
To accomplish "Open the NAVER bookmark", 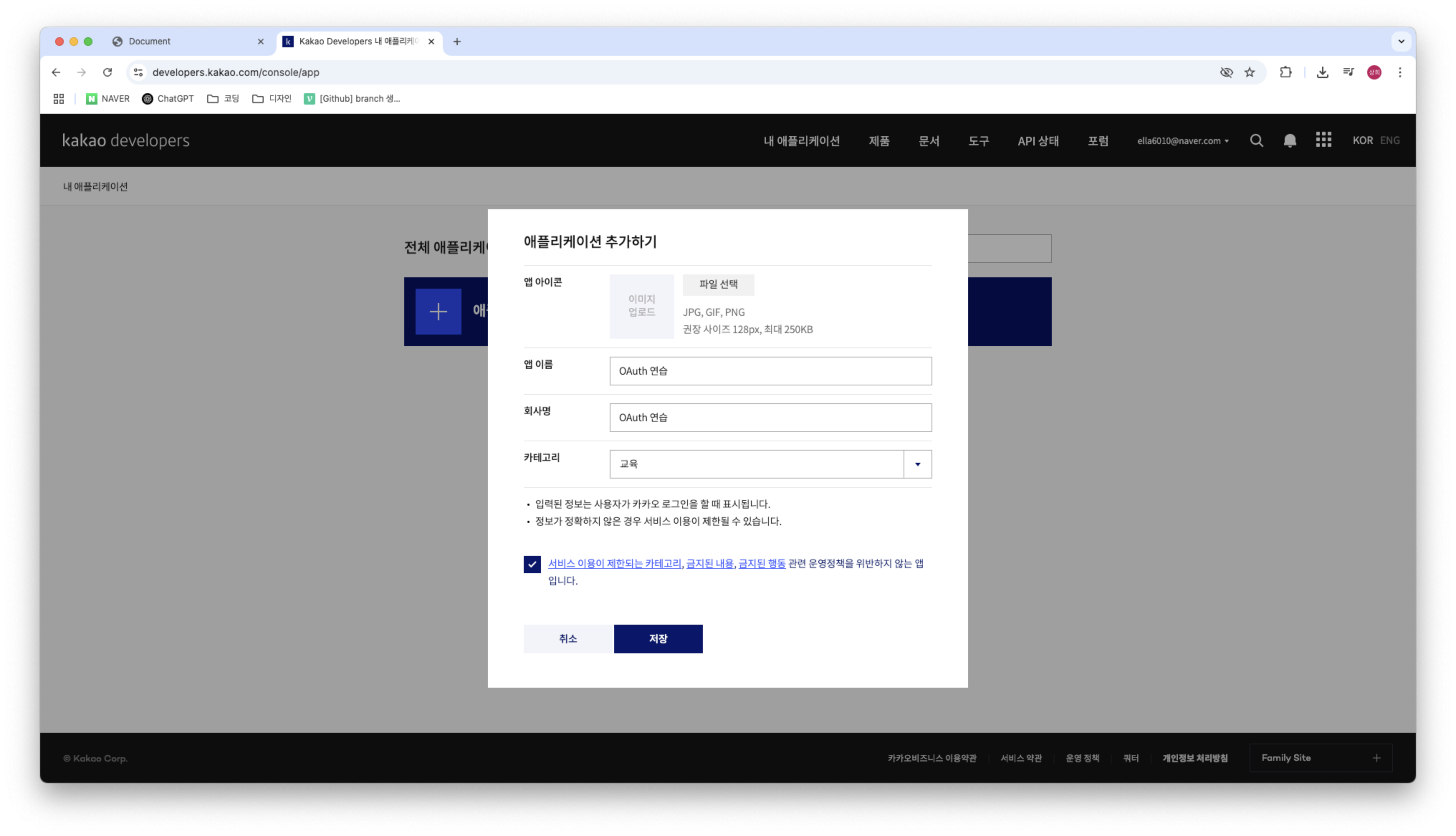I will pos(108,99).
